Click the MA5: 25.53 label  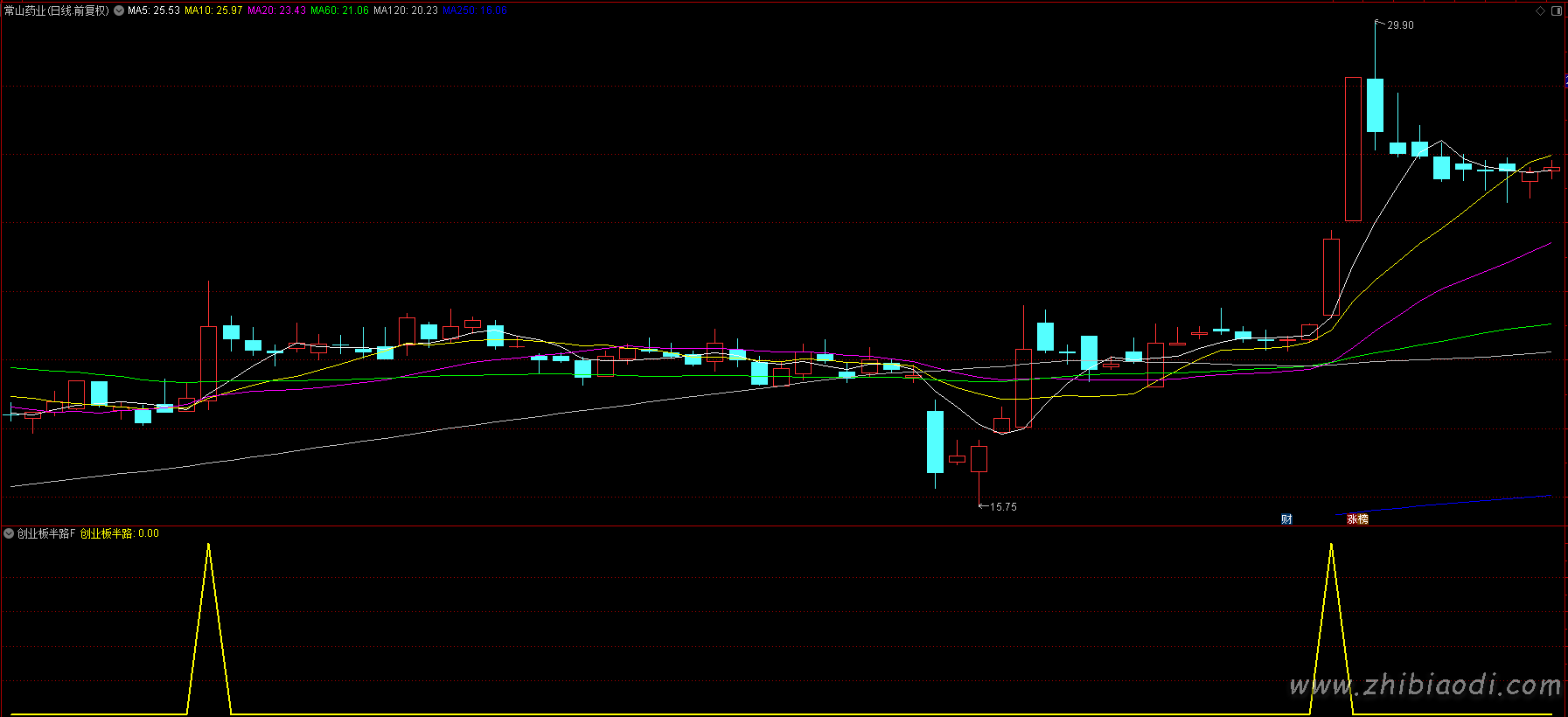coord(154,10)
